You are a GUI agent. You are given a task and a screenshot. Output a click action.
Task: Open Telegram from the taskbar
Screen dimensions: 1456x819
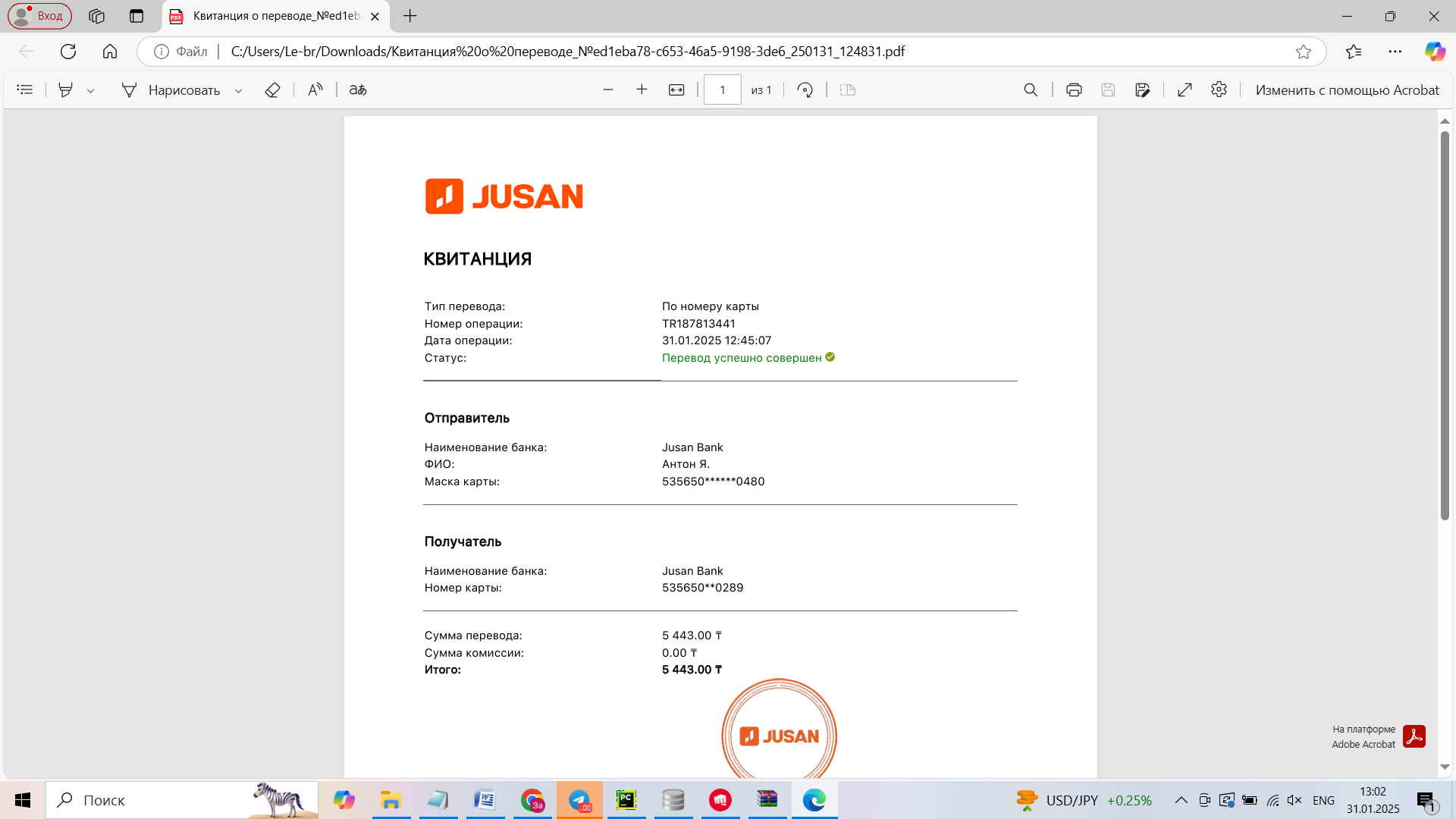tap(579, 800)
